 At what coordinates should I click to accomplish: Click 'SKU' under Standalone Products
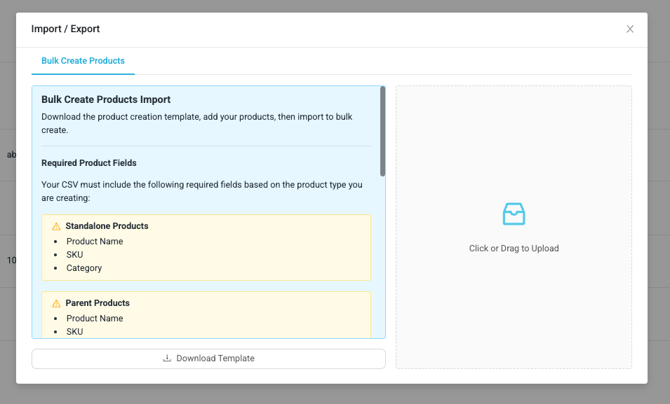75,255
